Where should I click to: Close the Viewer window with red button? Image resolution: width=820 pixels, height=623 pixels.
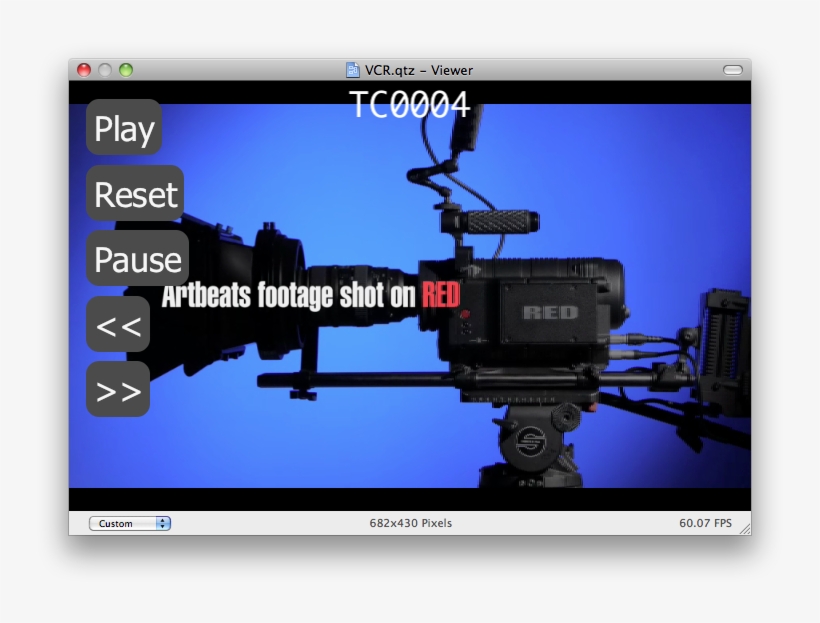(84, 70)
